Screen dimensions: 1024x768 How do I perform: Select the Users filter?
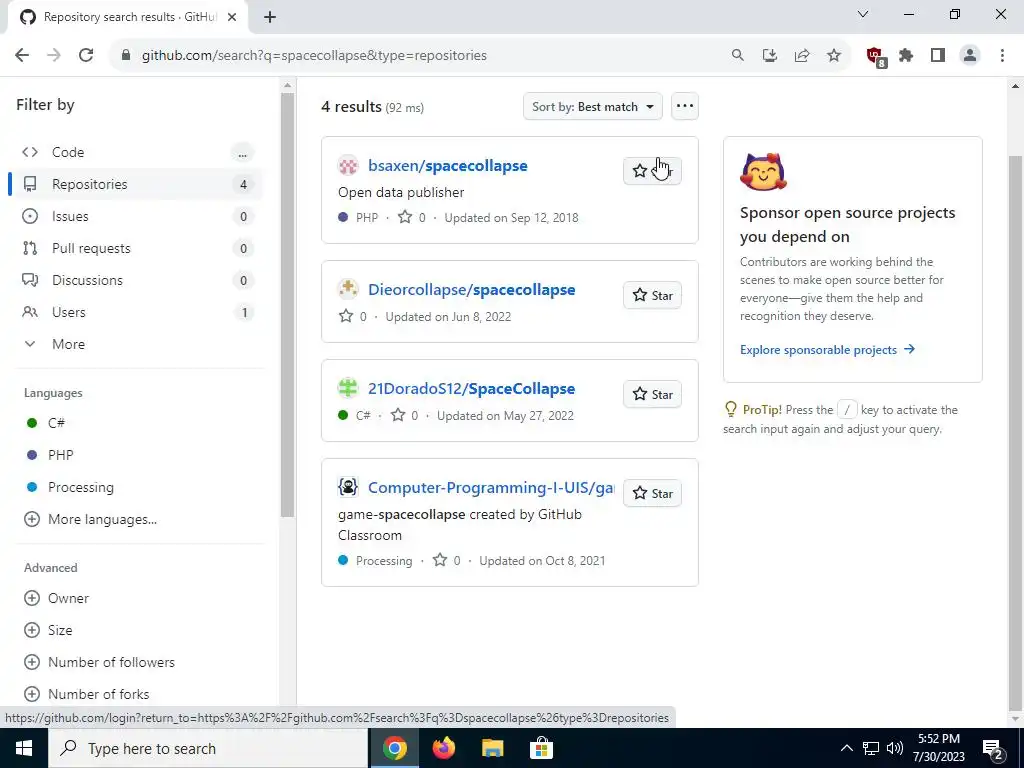[136, 312]
